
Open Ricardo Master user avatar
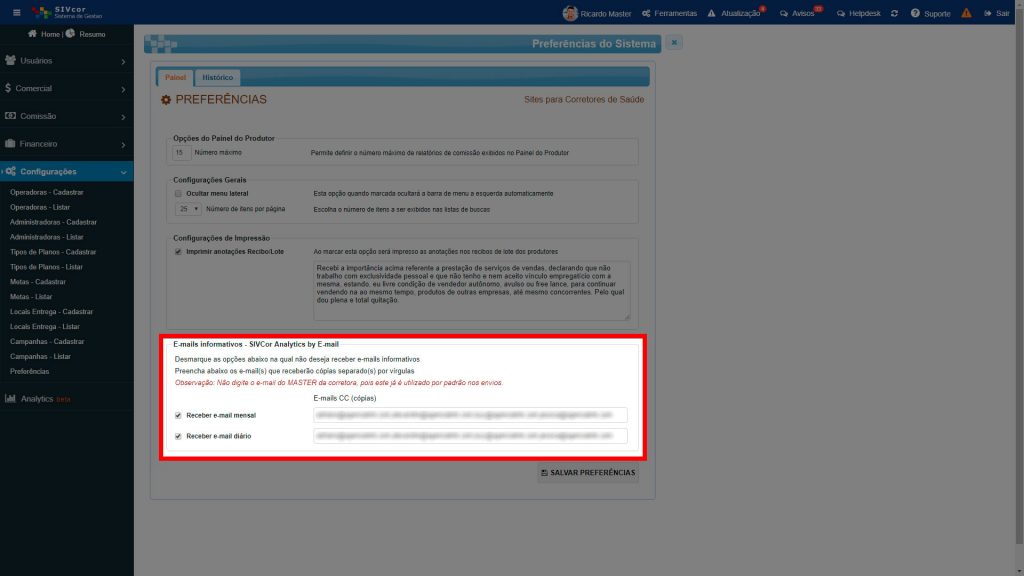[x=570, y=13]
